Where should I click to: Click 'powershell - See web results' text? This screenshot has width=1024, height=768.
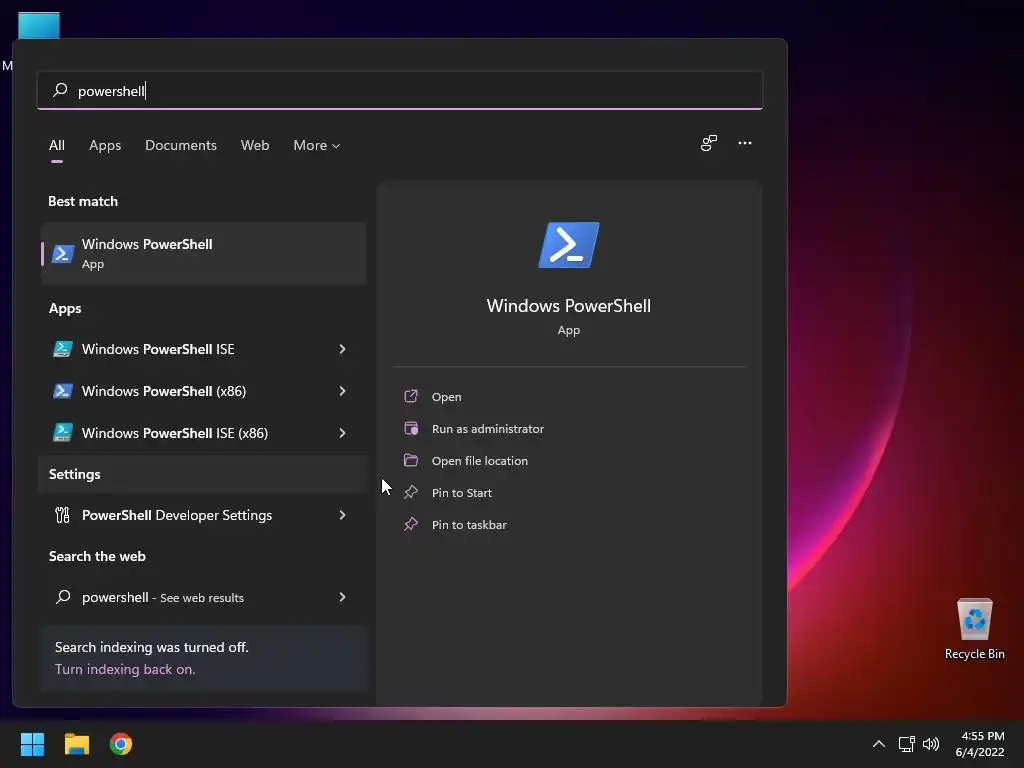(x=163, y=598)
